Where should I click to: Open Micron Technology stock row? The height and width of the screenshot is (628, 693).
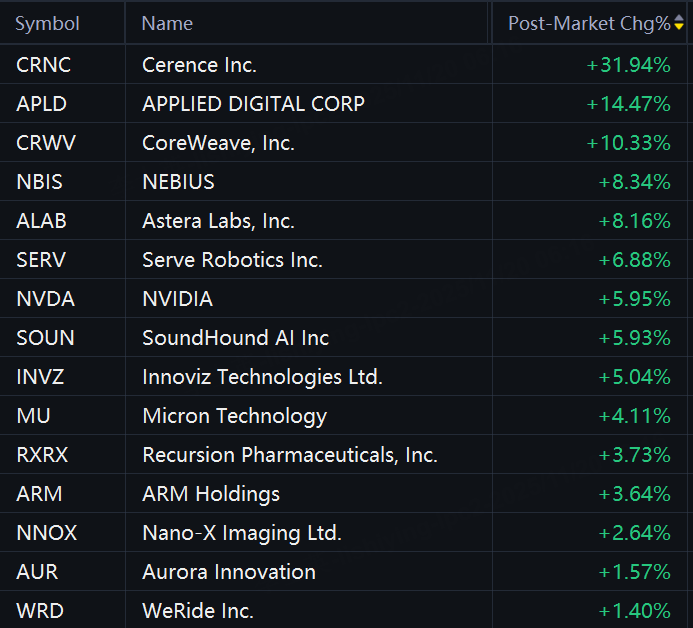pos(235,416)
